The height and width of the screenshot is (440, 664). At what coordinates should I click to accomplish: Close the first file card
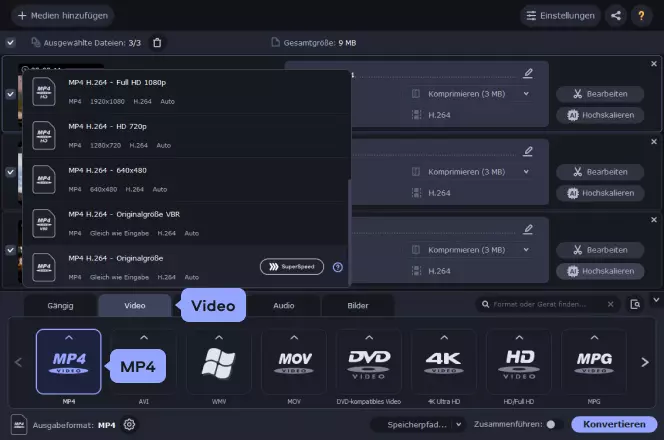[x=654, y=64]
